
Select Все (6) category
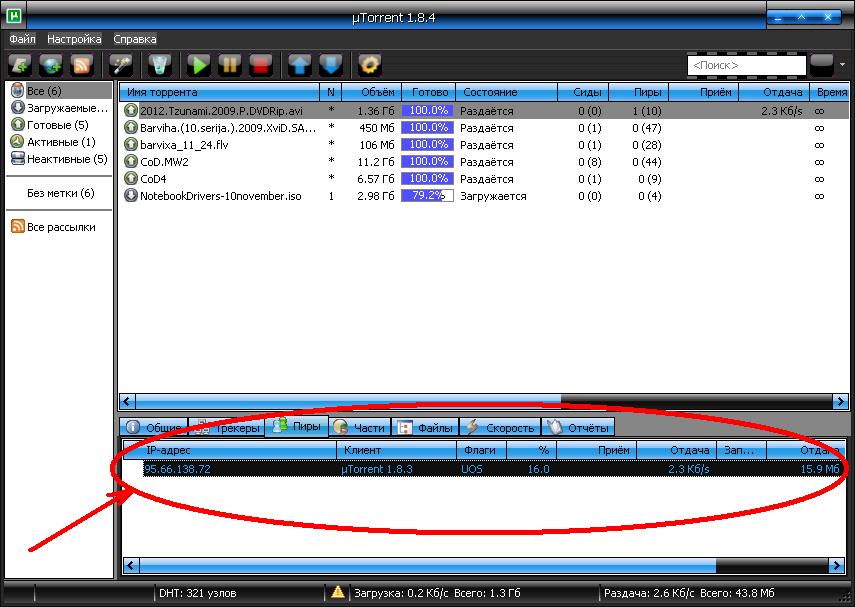tap(61, 91)
